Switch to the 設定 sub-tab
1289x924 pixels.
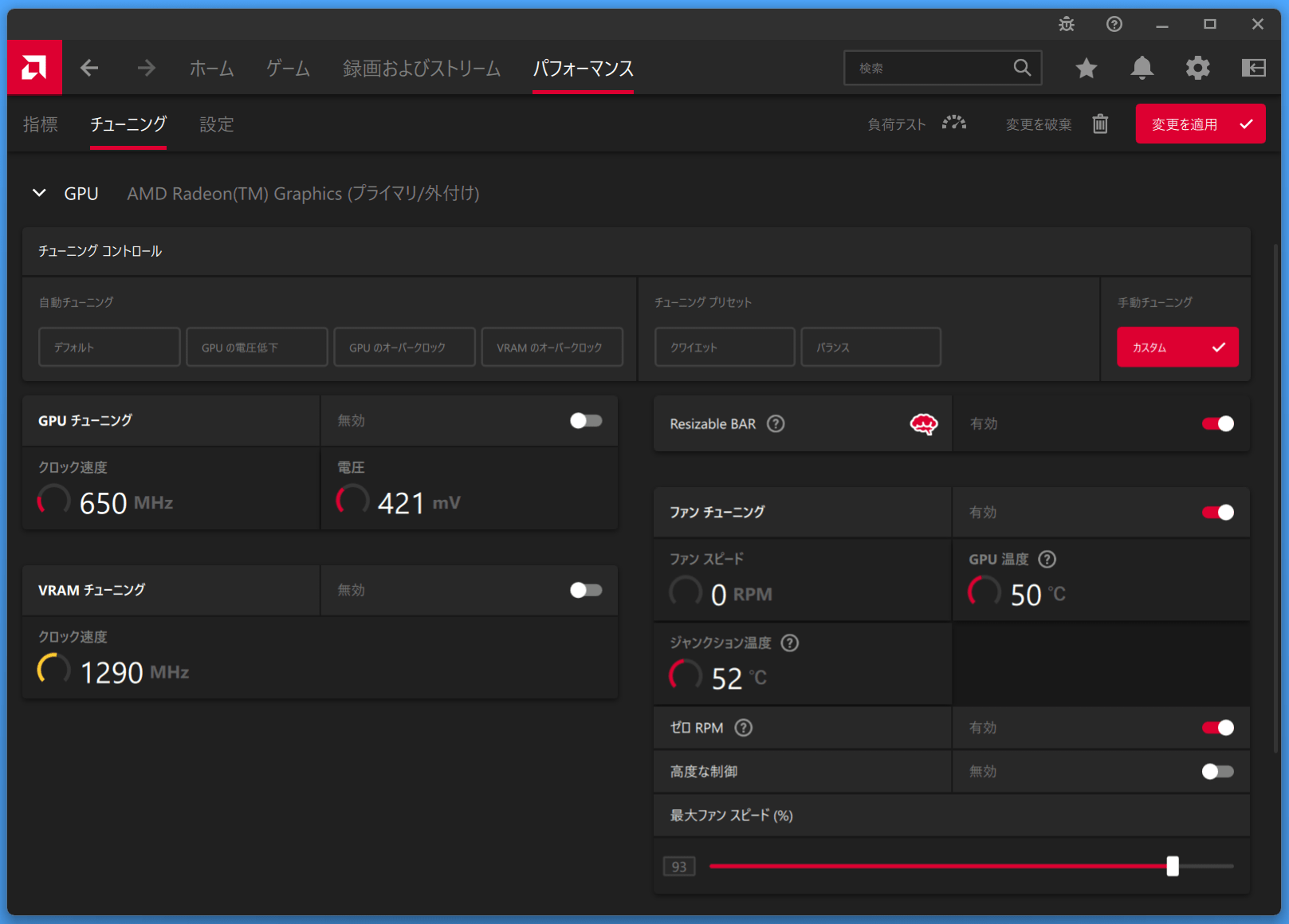pos(216,124)
